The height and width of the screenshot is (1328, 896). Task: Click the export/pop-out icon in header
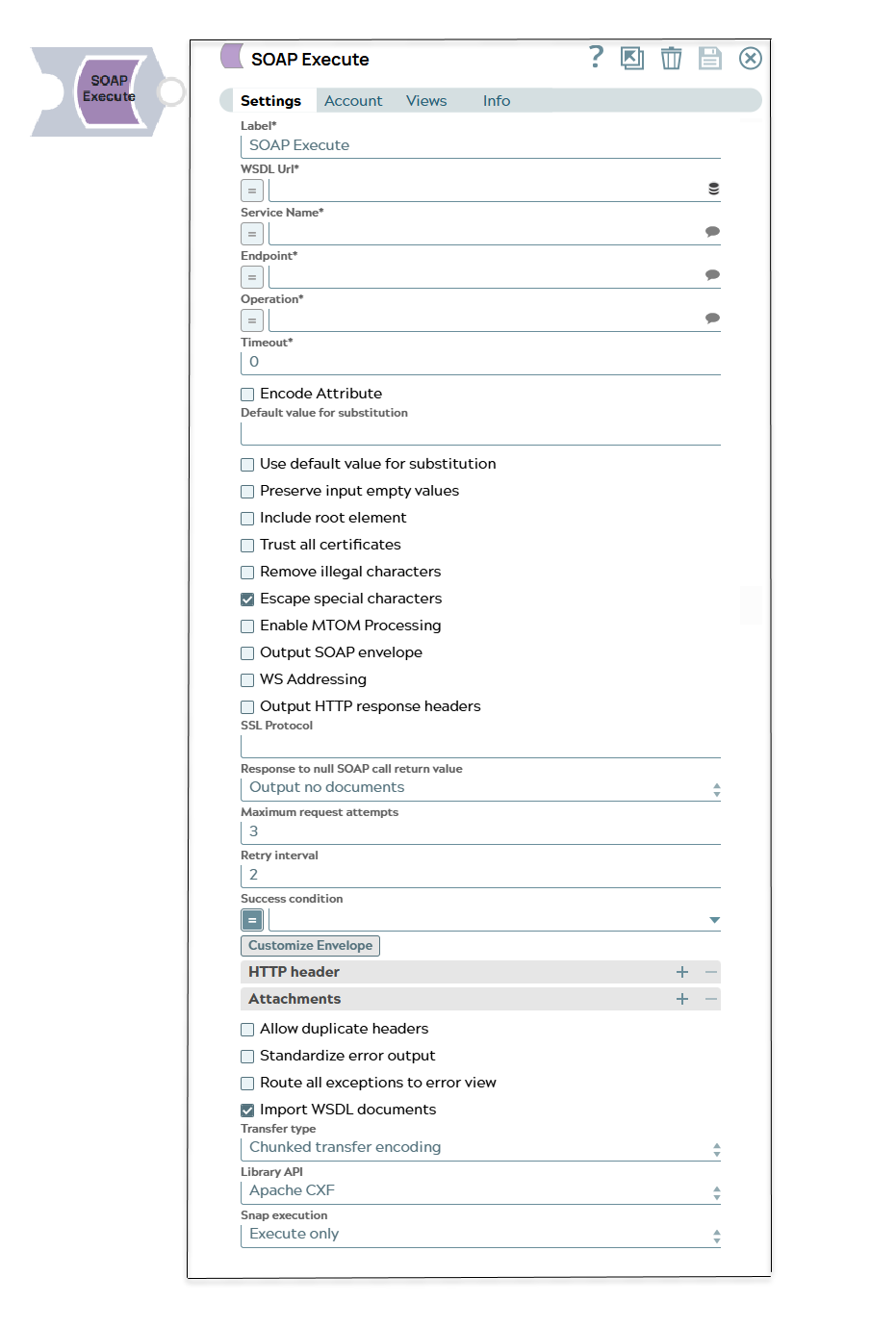(632, 59)
